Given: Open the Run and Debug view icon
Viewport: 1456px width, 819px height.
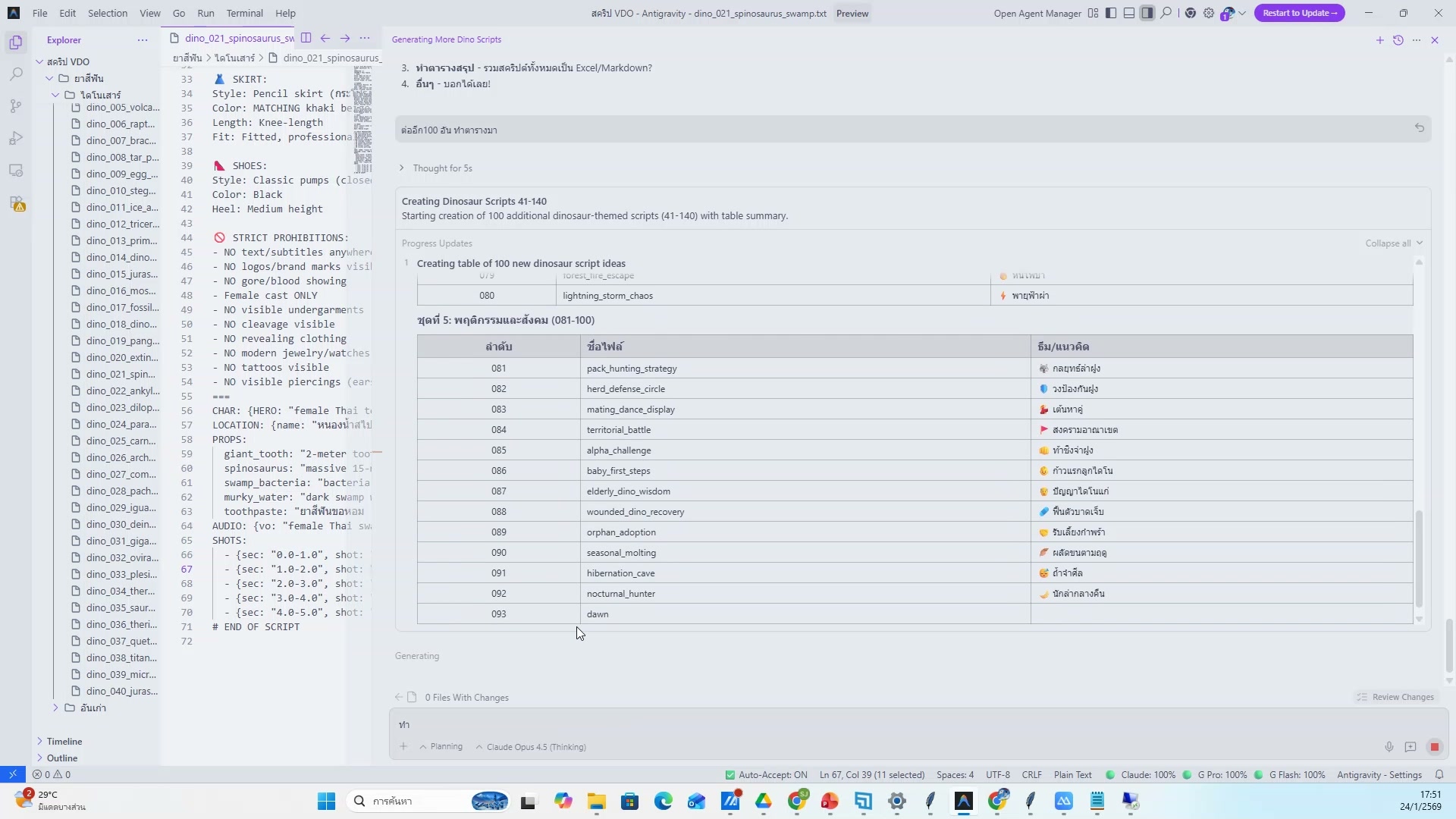Looking at the screenshot, I should pos(16,138).
